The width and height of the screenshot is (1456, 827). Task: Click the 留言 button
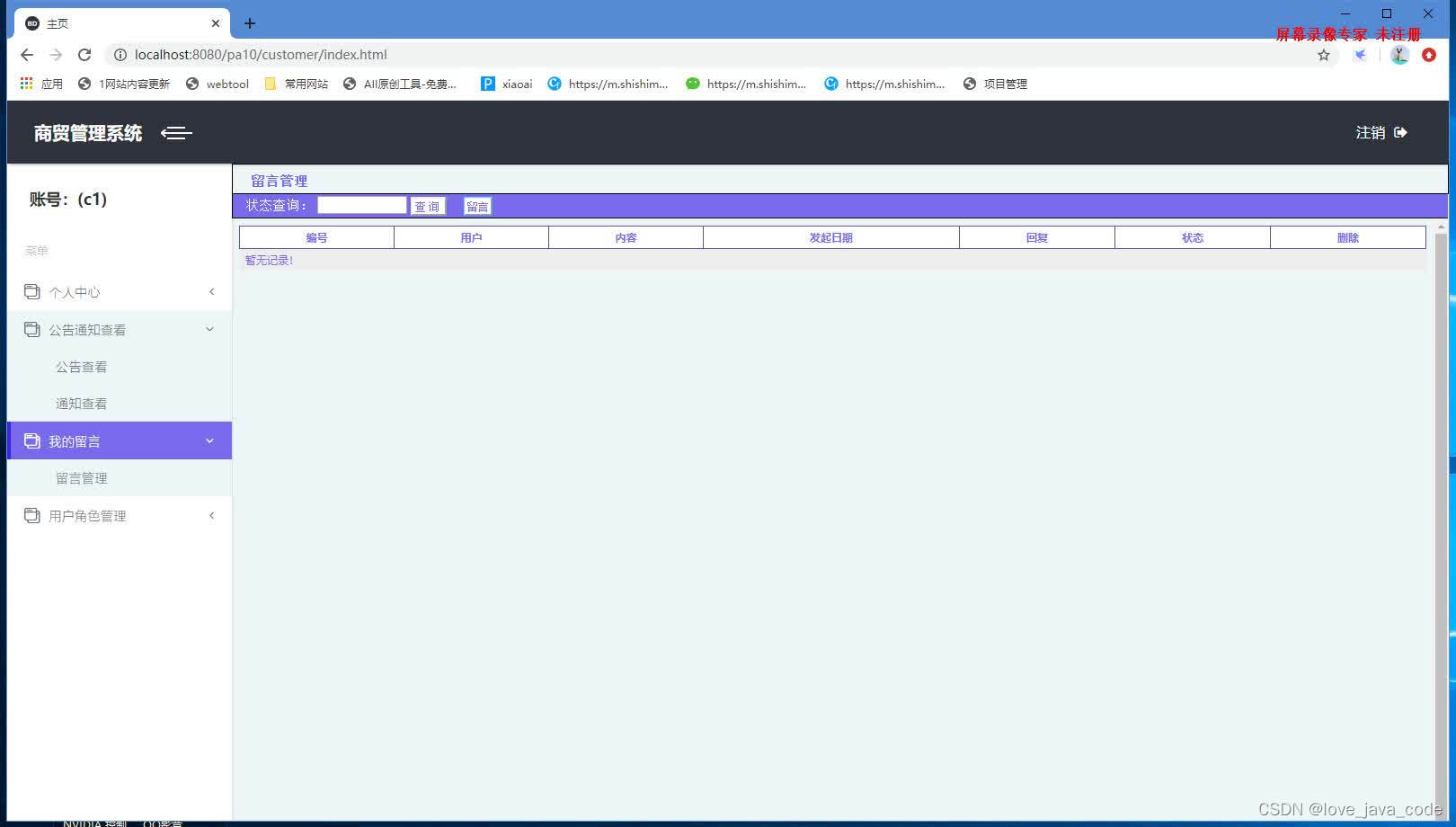477,206
